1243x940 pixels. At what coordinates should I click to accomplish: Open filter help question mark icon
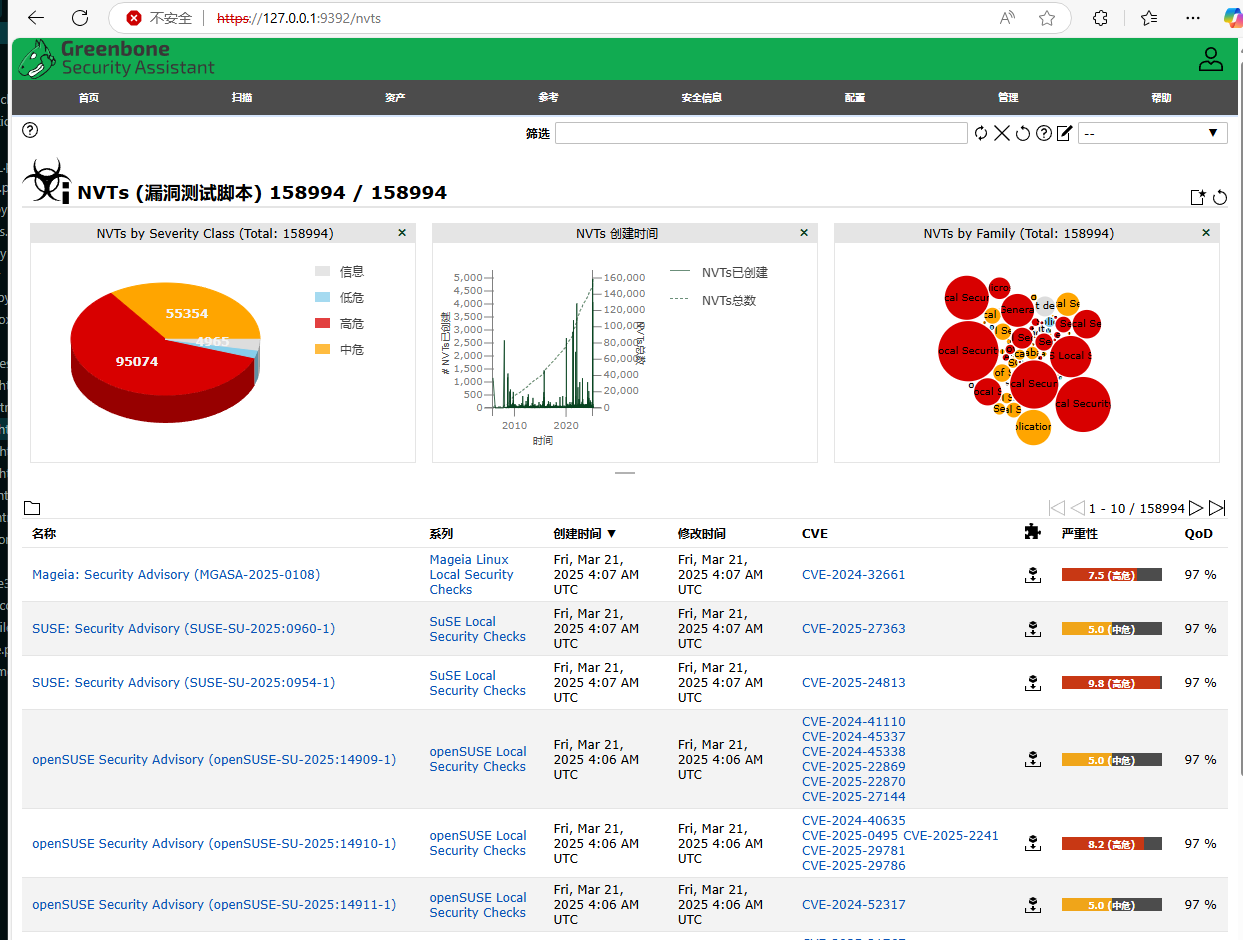click(x=1044, y=133)
